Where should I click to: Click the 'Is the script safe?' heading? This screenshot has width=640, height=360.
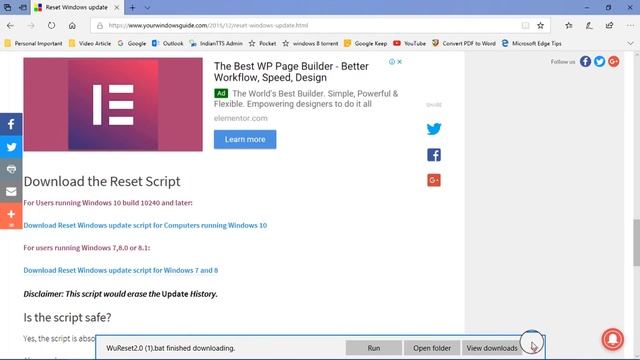point(67,317)
